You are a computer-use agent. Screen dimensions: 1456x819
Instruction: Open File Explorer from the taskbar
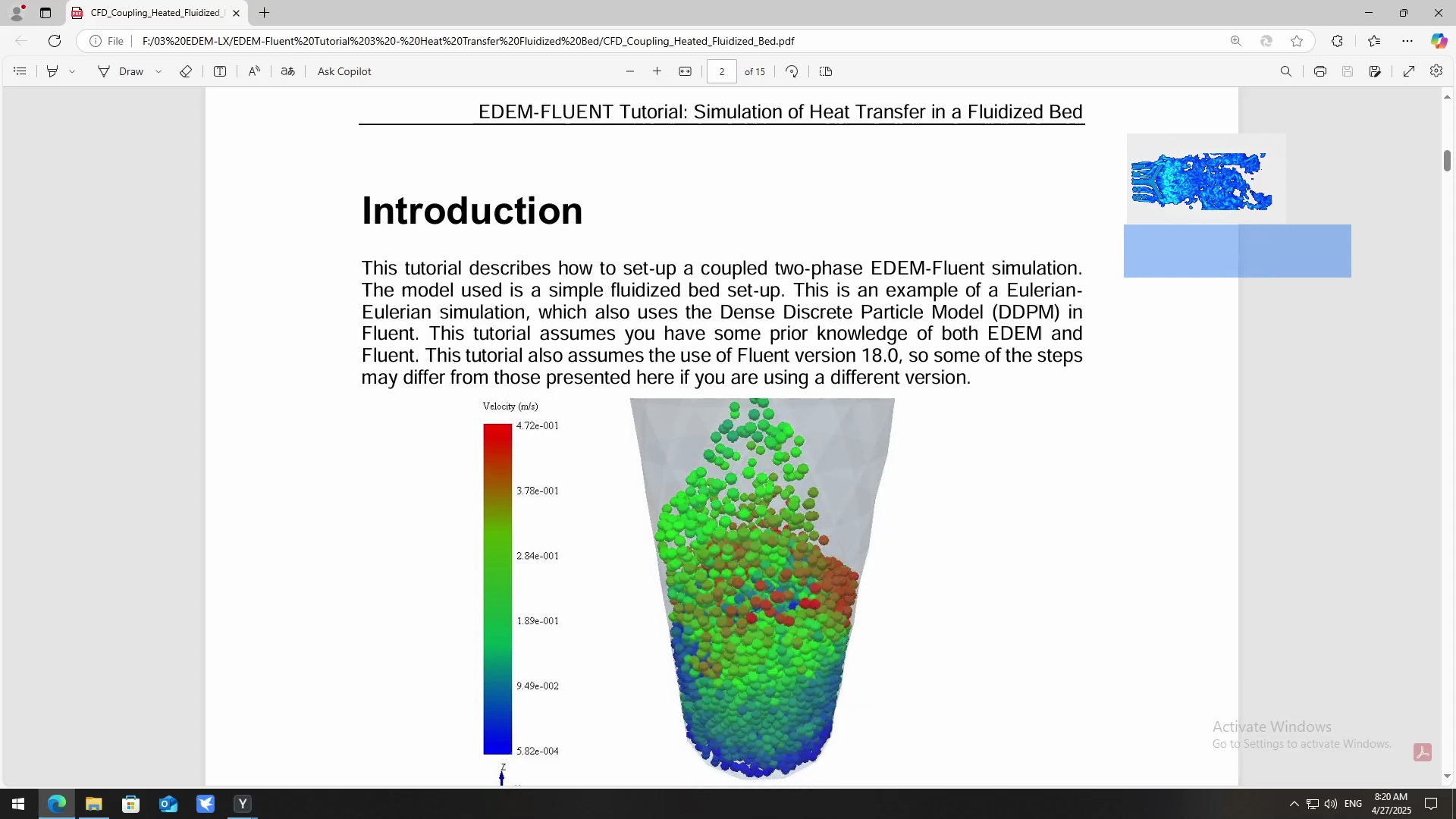tap(93, 804)
